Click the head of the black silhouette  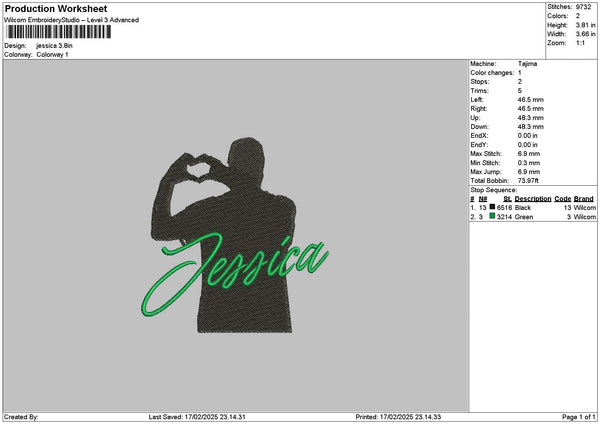click(x=246, y=155)
